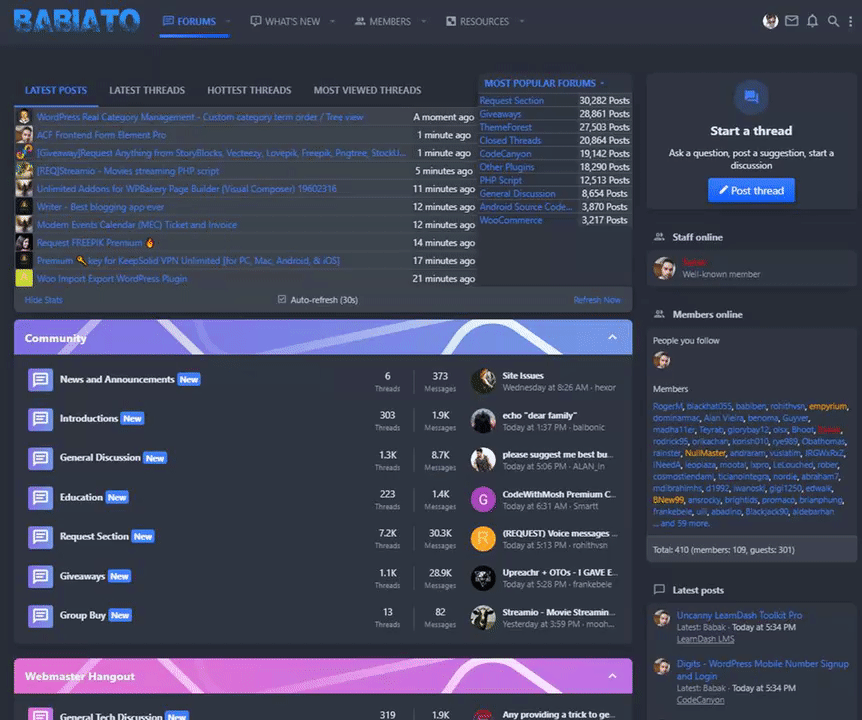Viewport: 862px width, 720px height.
Task: Open the alerts bell icon
Action: 813,21
